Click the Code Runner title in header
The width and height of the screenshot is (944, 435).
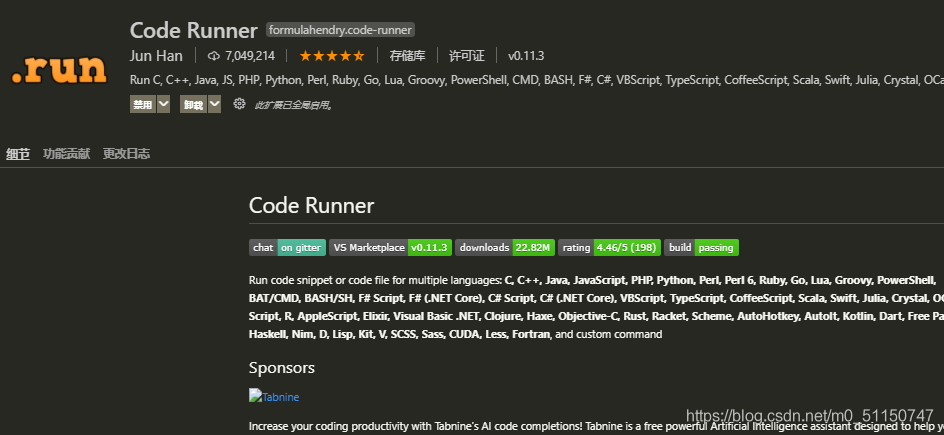pyautogui.click(x=193, y=31)
